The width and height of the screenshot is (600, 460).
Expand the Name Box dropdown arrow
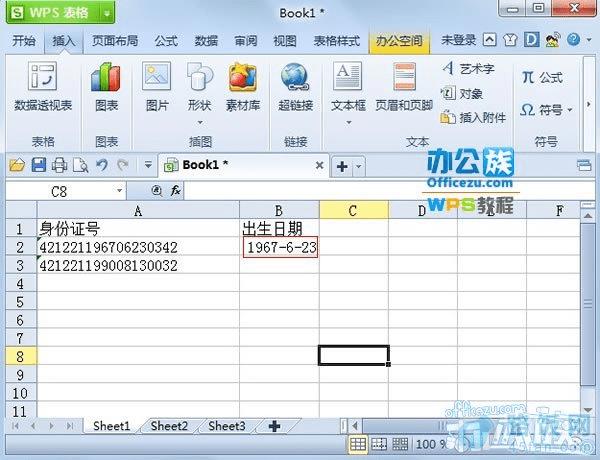click(x=119, y=190)
